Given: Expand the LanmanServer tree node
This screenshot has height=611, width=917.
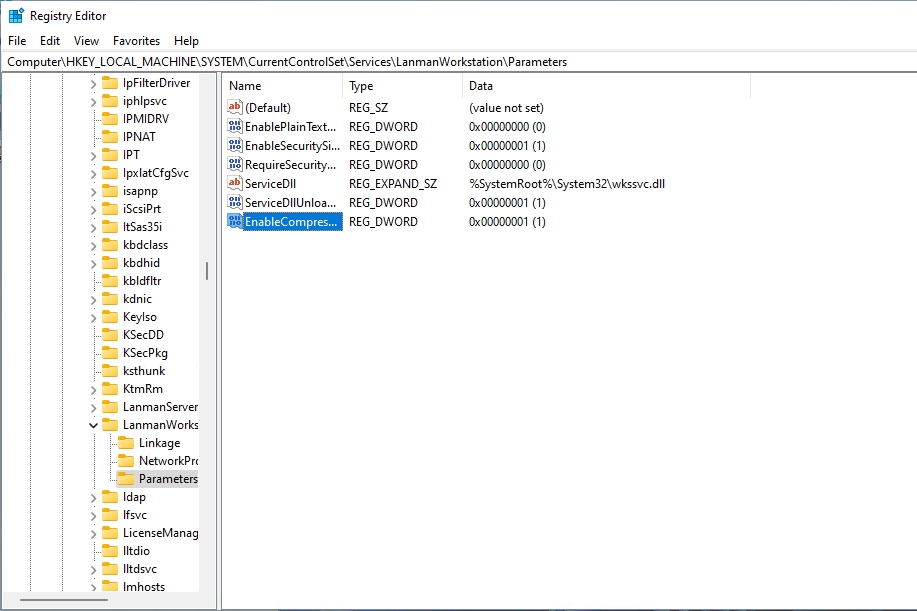Looking at the screenshot, I should pos(93,407).
